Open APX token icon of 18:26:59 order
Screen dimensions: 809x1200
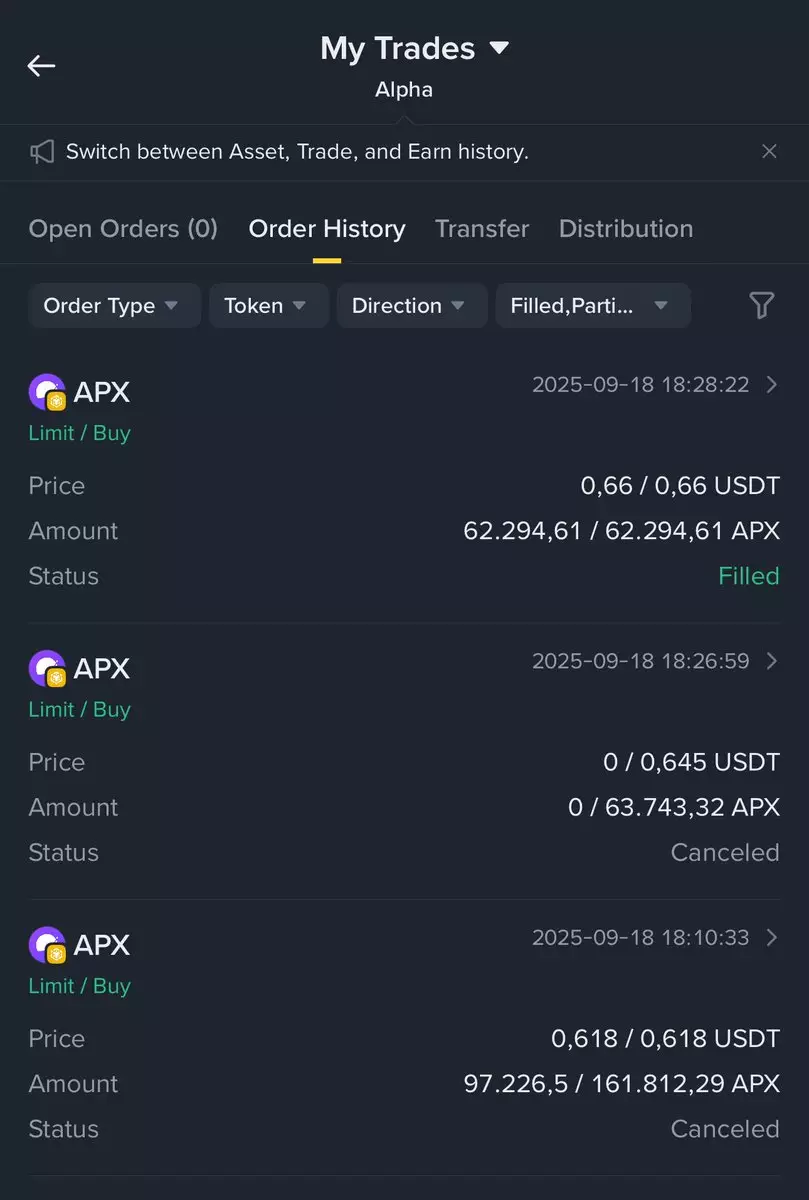click(47, 668)
